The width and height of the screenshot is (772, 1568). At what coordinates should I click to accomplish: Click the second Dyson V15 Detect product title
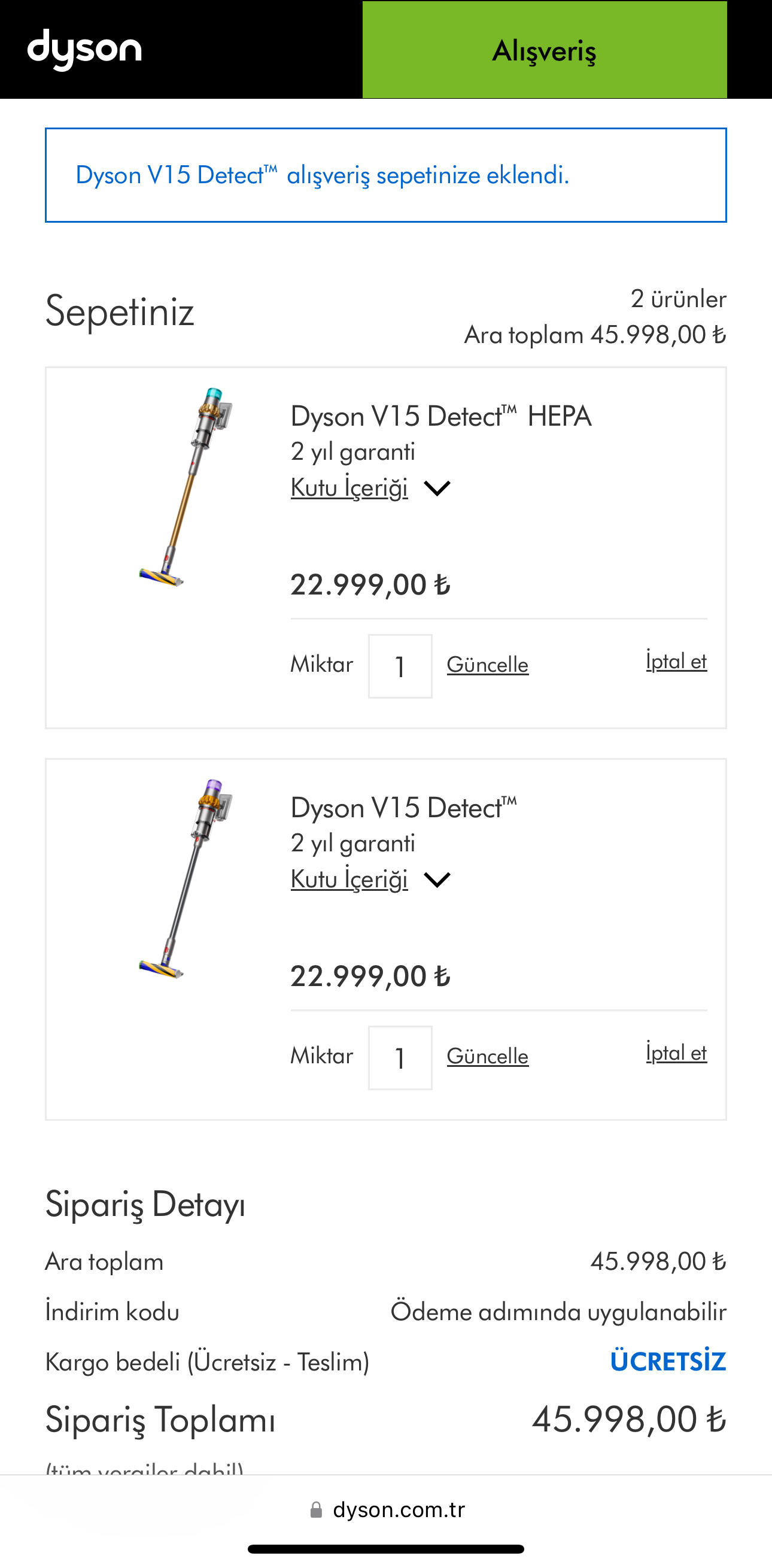[403, 808]
